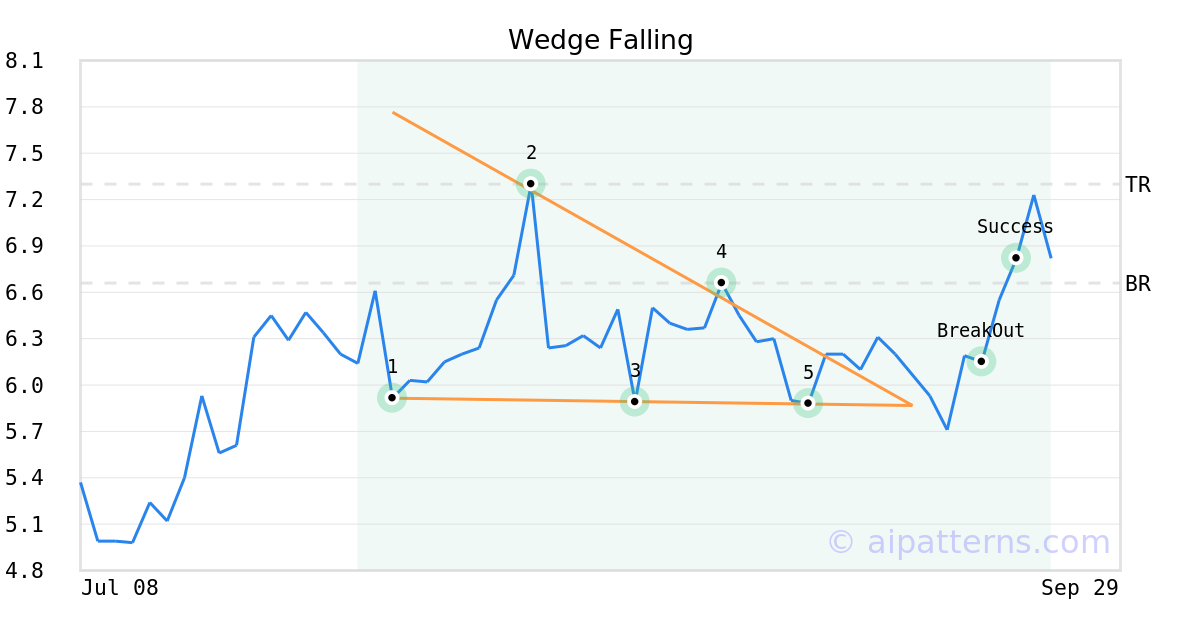Click the apex where the orange wedge lines converge
1200x630 pixels.
(x=911, y=405)
